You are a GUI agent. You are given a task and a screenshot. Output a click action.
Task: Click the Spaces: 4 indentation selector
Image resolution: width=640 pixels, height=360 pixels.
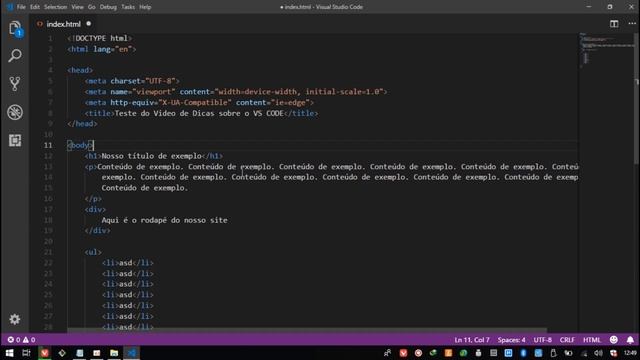pos(511,340)
